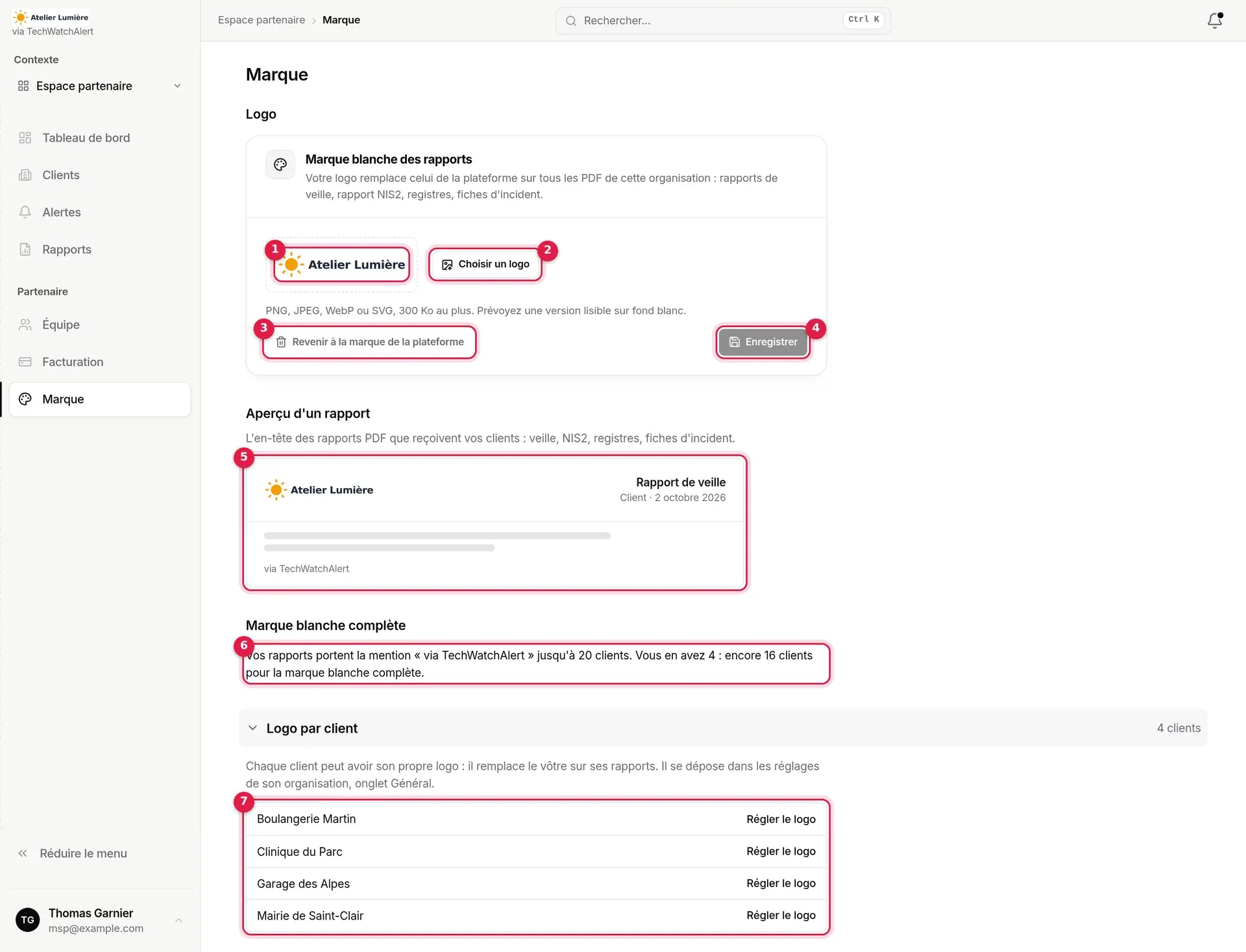The height and width of the screenshot is (952, 1246).
Task: Open the Alertes page
Action: pos(100,212)
